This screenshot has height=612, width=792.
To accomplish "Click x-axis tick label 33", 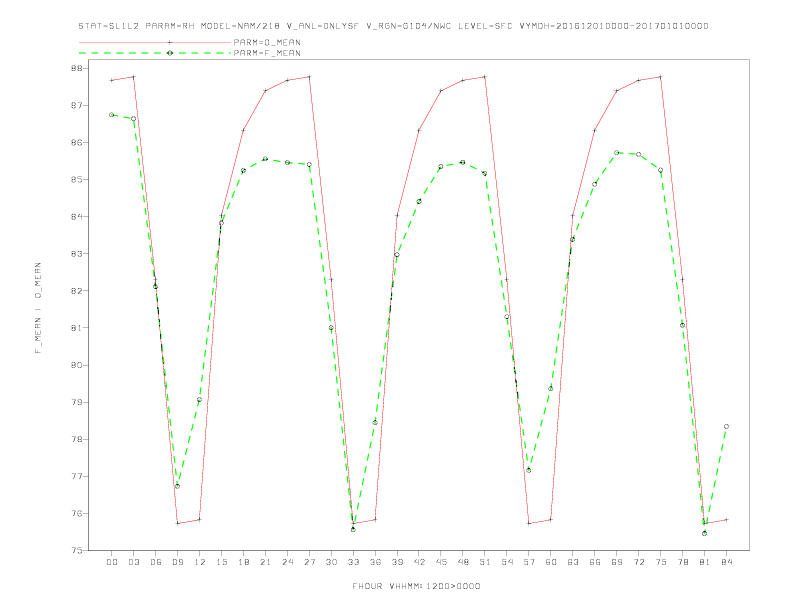I will pos(353,562).
